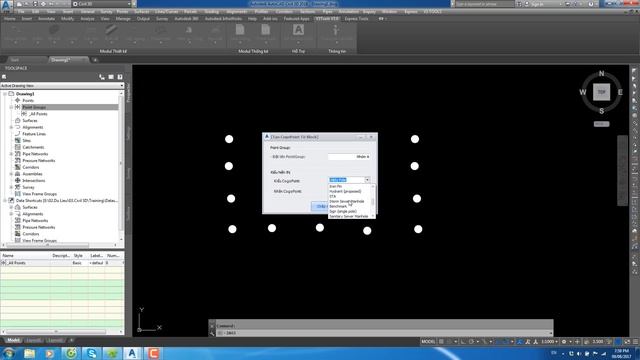Select Pressure Networks under Drawing1
The image size is (640, 360).
(x=38, y=160)
